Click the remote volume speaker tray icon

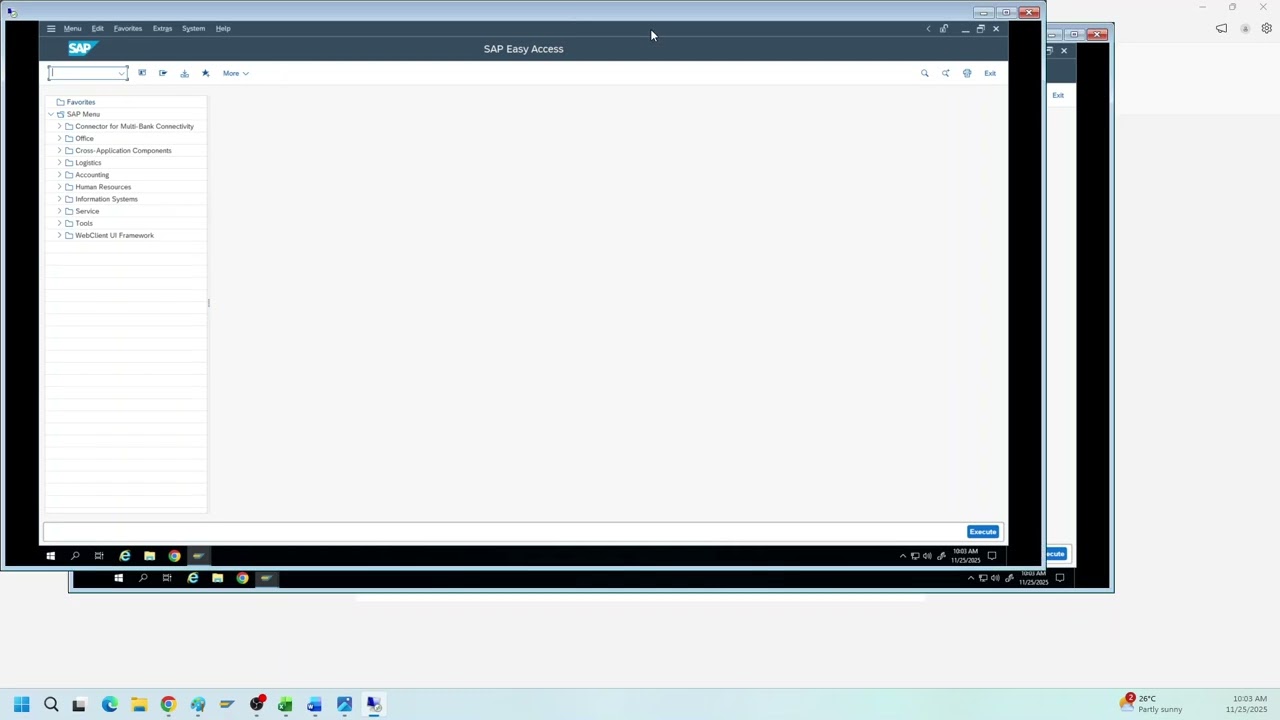click(927, 556)
